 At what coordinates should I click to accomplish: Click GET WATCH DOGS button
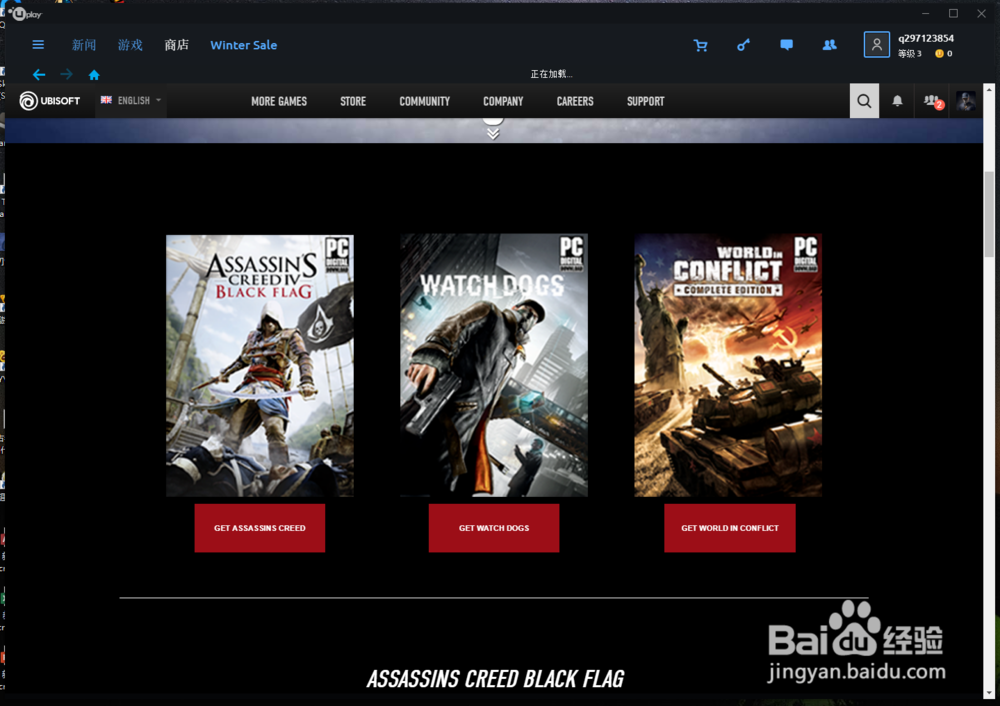click(x=494, y=528)
